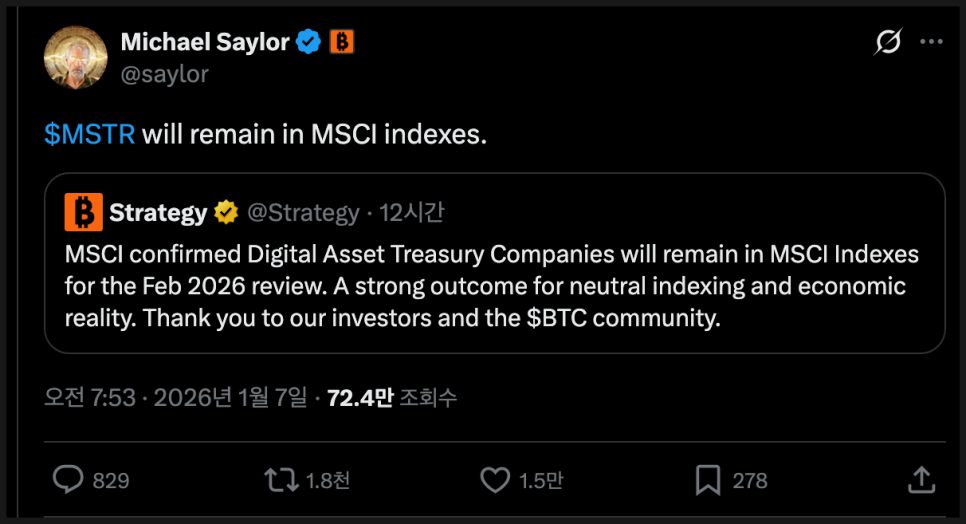
Task: Open the quoted Strategy account name
Action: (x=158, y=212)
